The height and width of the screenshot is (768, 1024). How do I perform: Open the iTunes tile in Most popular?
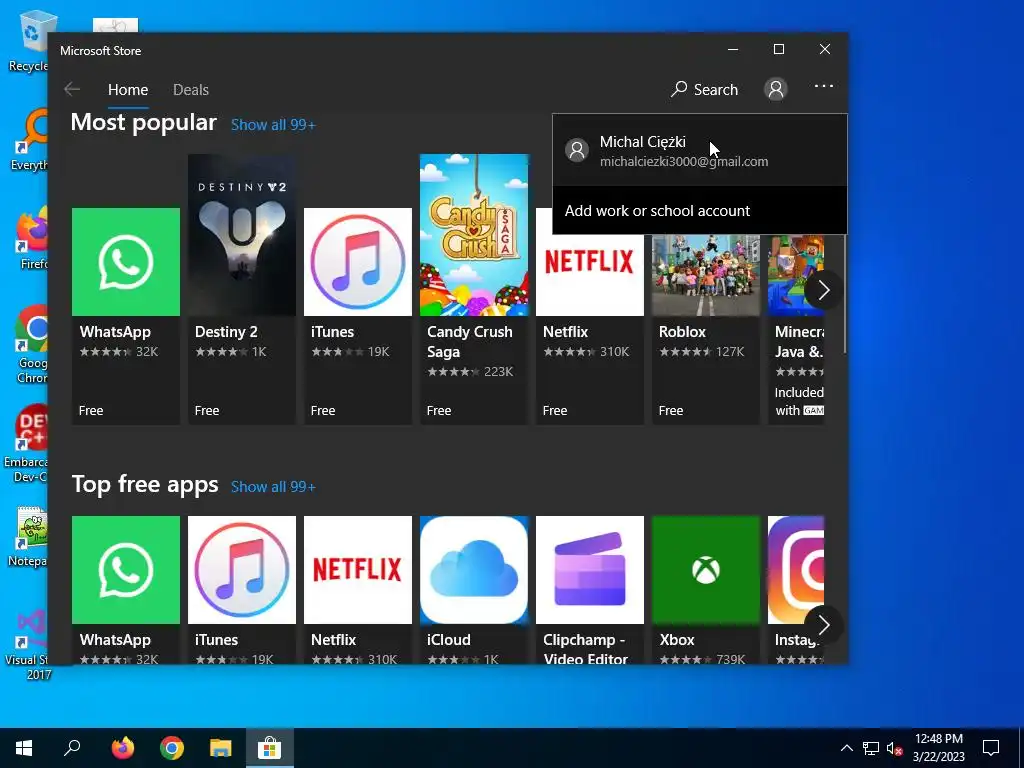[358, 316]
